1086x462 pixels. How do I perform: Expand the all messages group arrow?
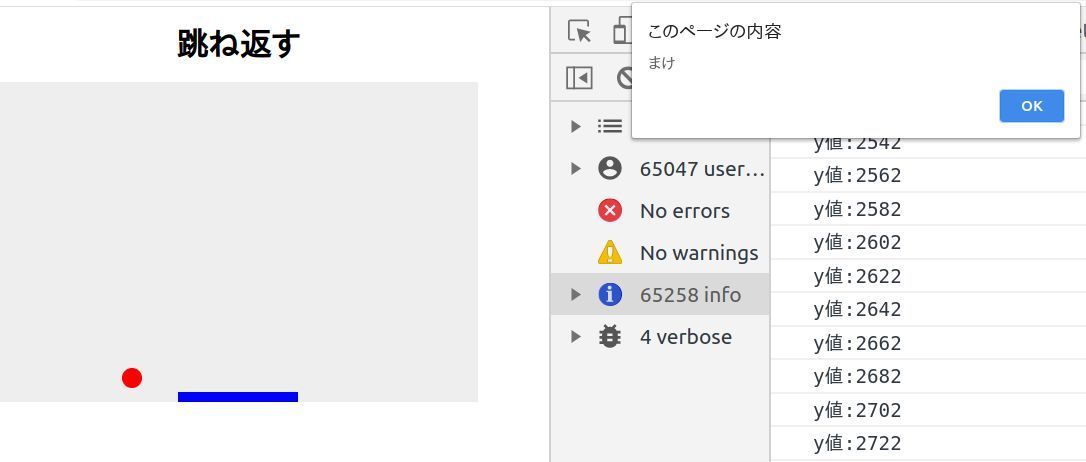click(x=576, y=126)
